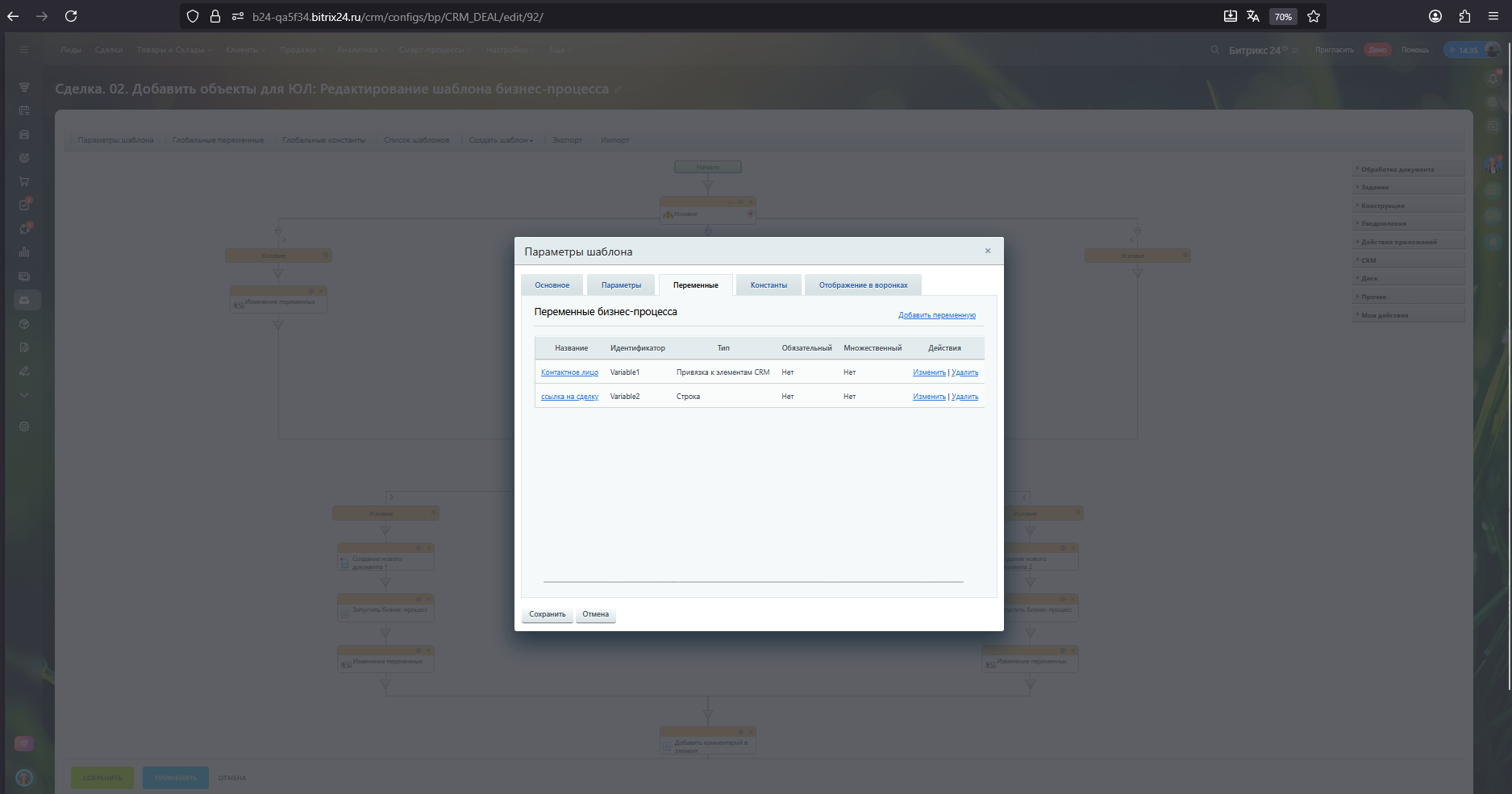Click the Добавить переменную link

point(937,315)
